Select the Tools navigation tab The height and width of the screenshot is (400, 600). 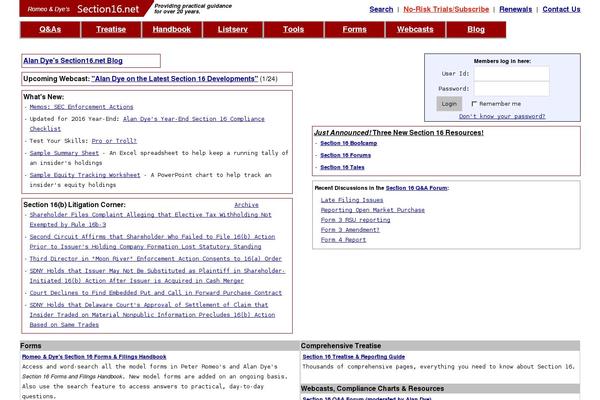click(x=293, y=29)
